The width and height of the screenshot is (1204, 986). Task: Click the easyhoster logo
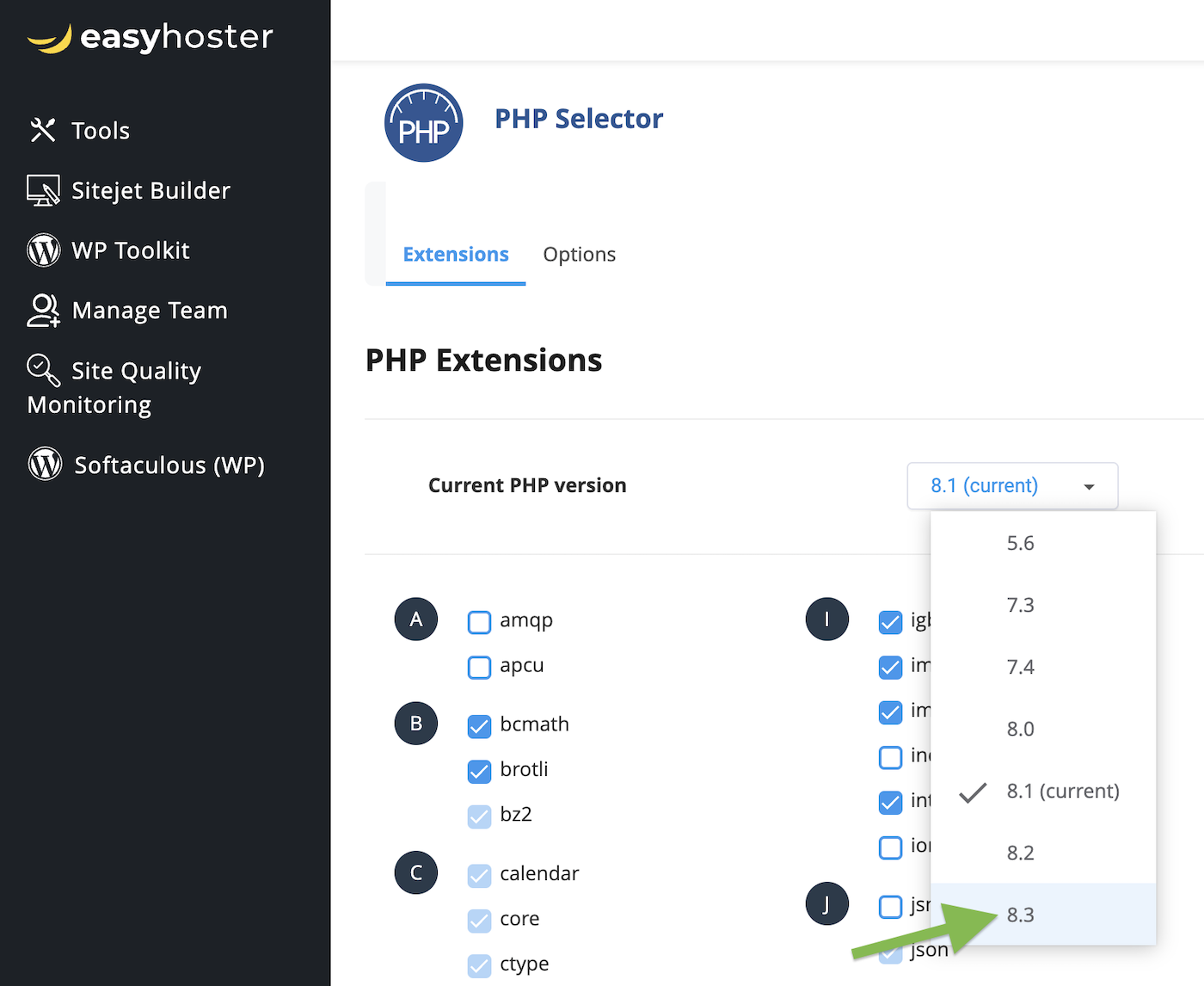[x=150, y=38]
